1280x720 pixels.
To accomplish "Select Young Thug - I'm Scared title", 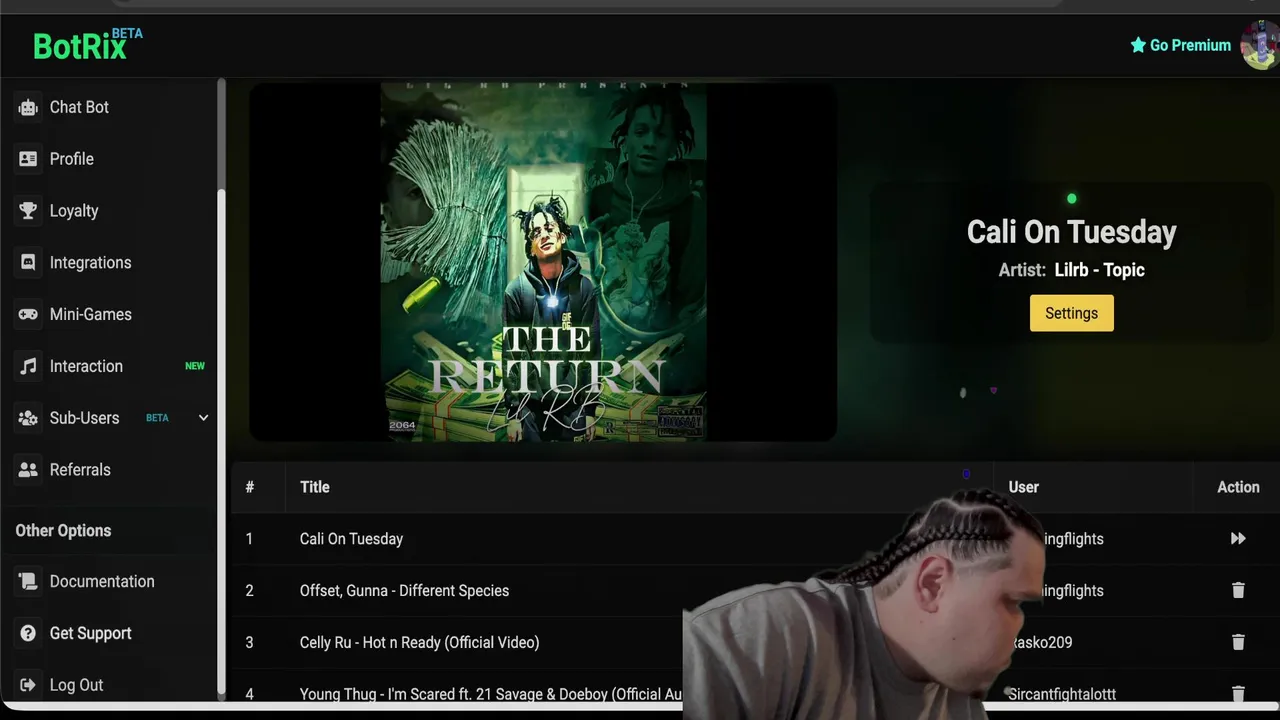I will 491,694.
